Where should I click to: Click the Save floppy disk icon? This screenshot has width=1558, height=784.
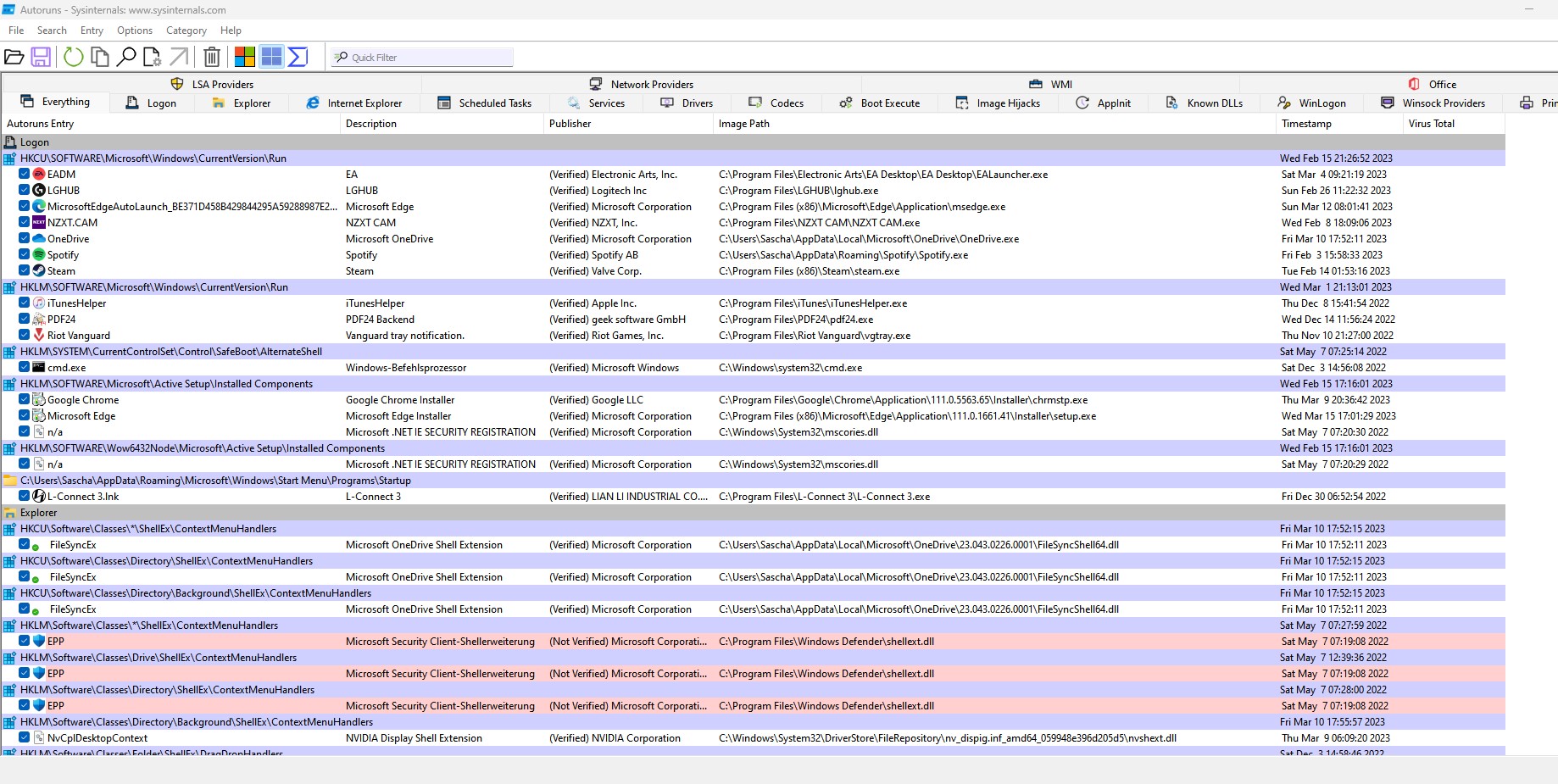click(41, 57)
